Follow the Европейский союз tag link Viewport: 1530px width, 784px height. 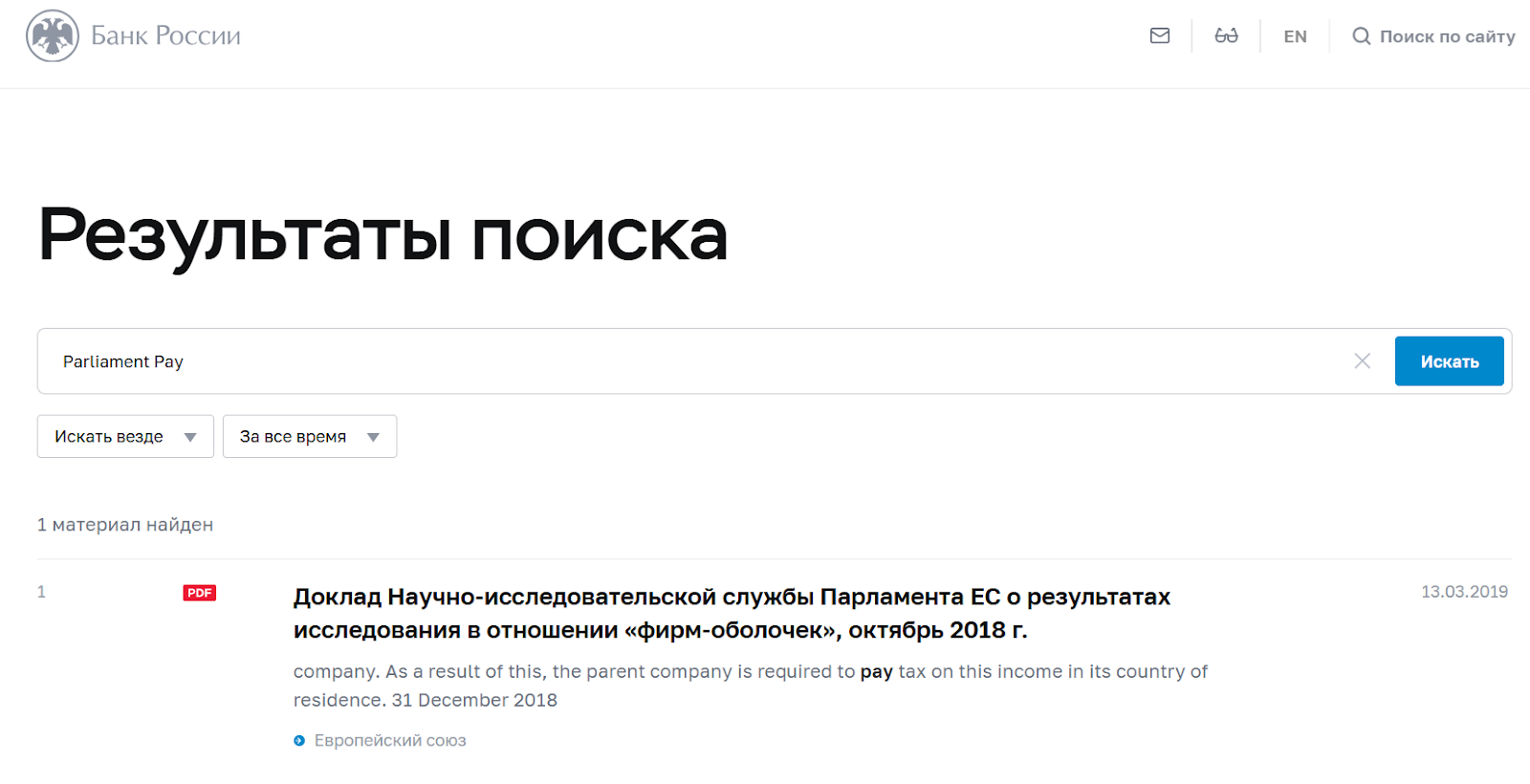(390, 741)
